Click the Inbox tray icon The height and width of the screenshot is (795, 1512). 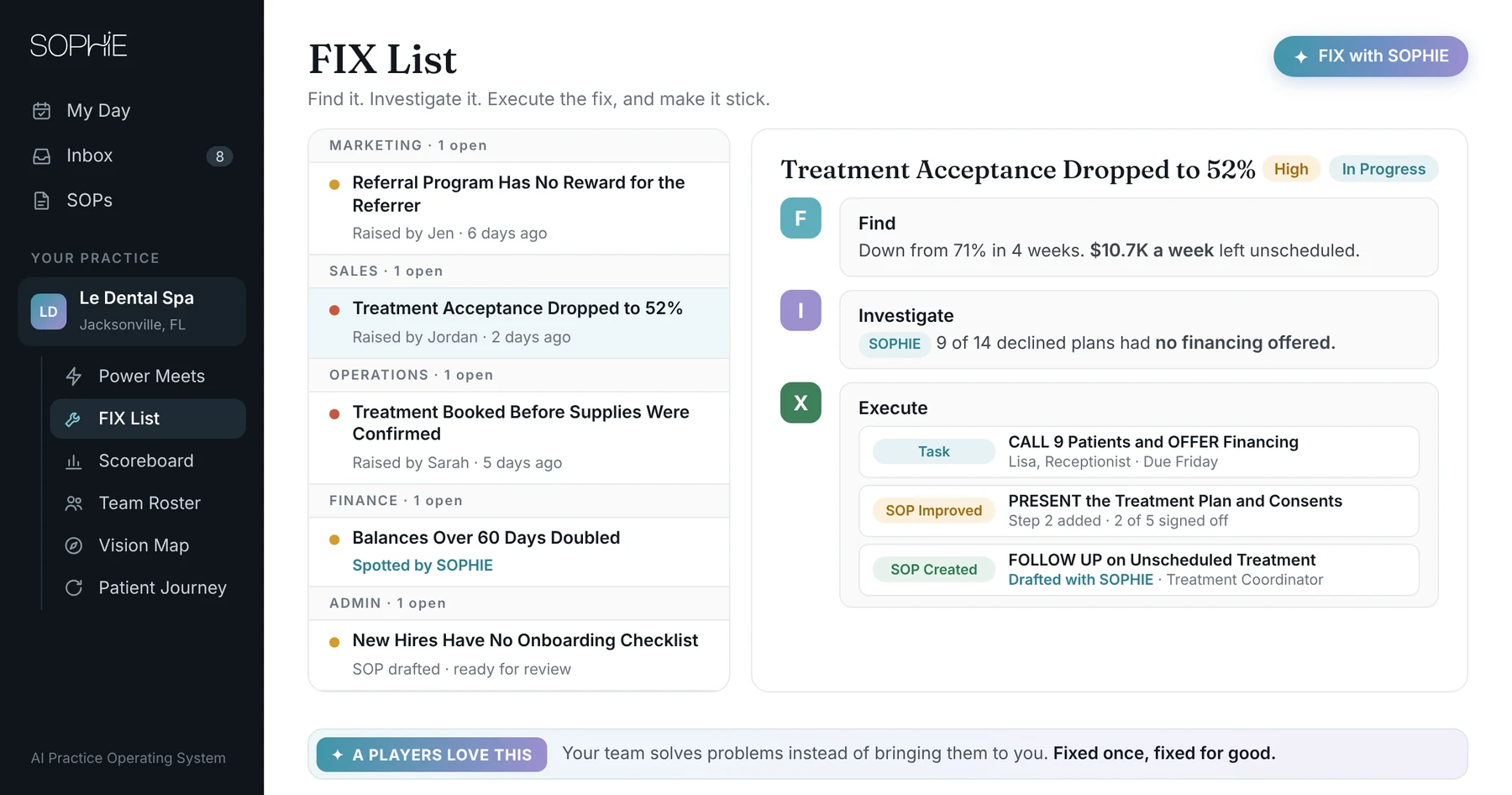(42, 156)
